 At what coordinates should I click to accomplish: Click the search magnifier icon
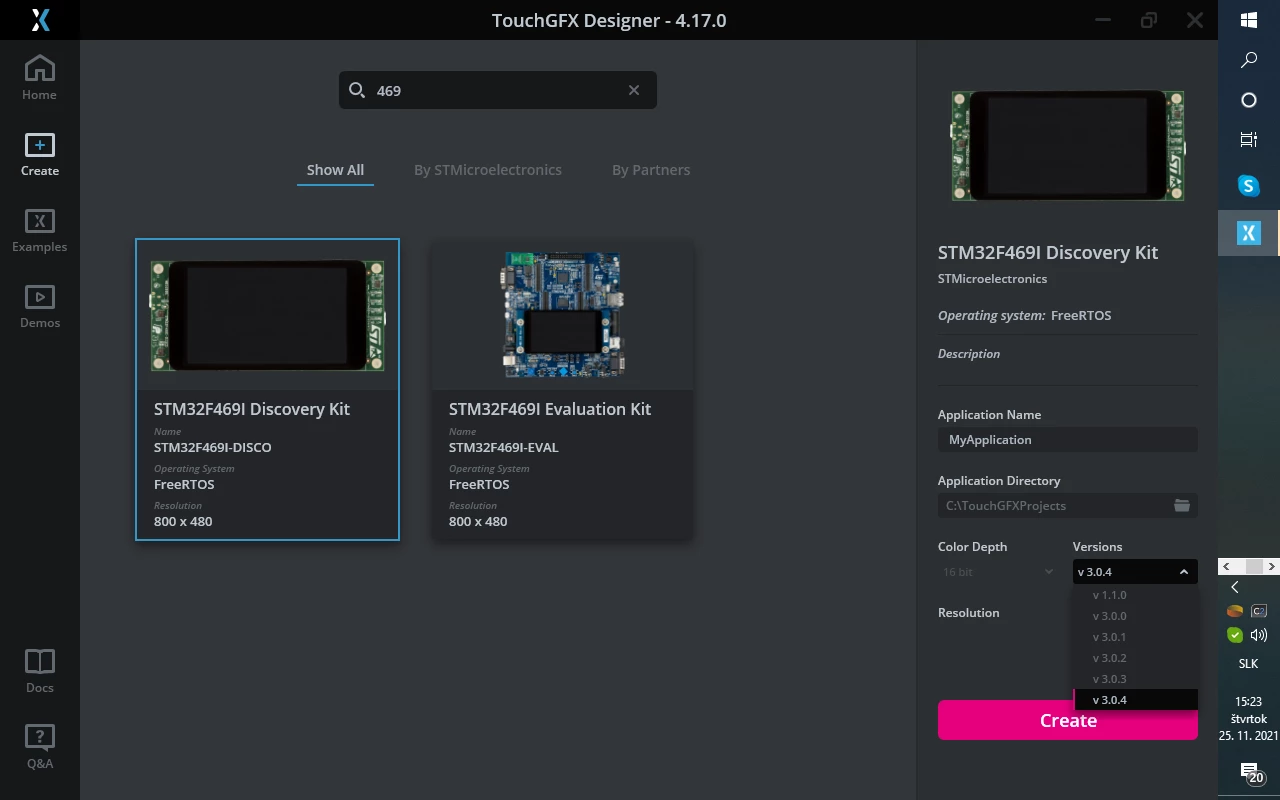[357, 90]
